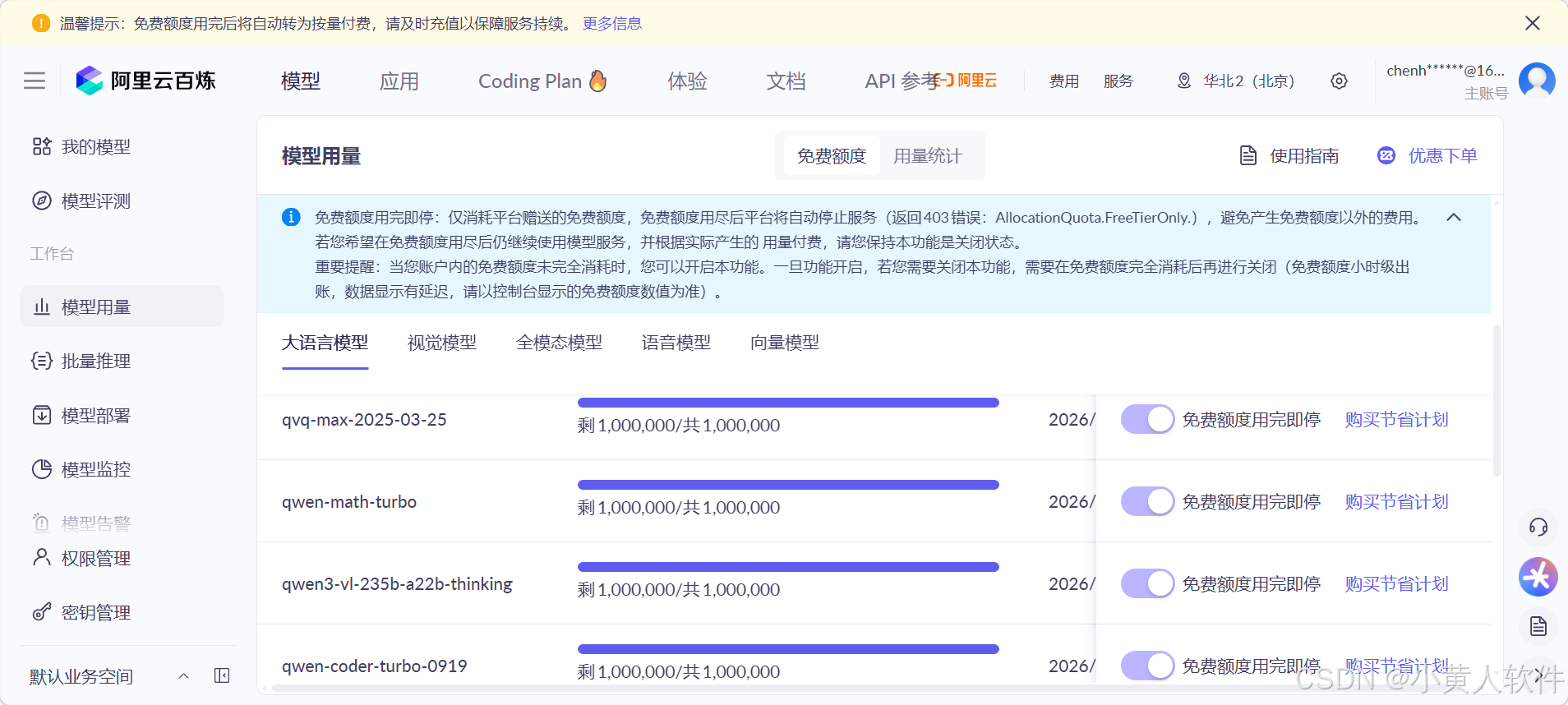Image resolution: width=1568 pixels, height=705 pixels.
Task: Expand the default workspace chevron
Action: tap(184, 675)
